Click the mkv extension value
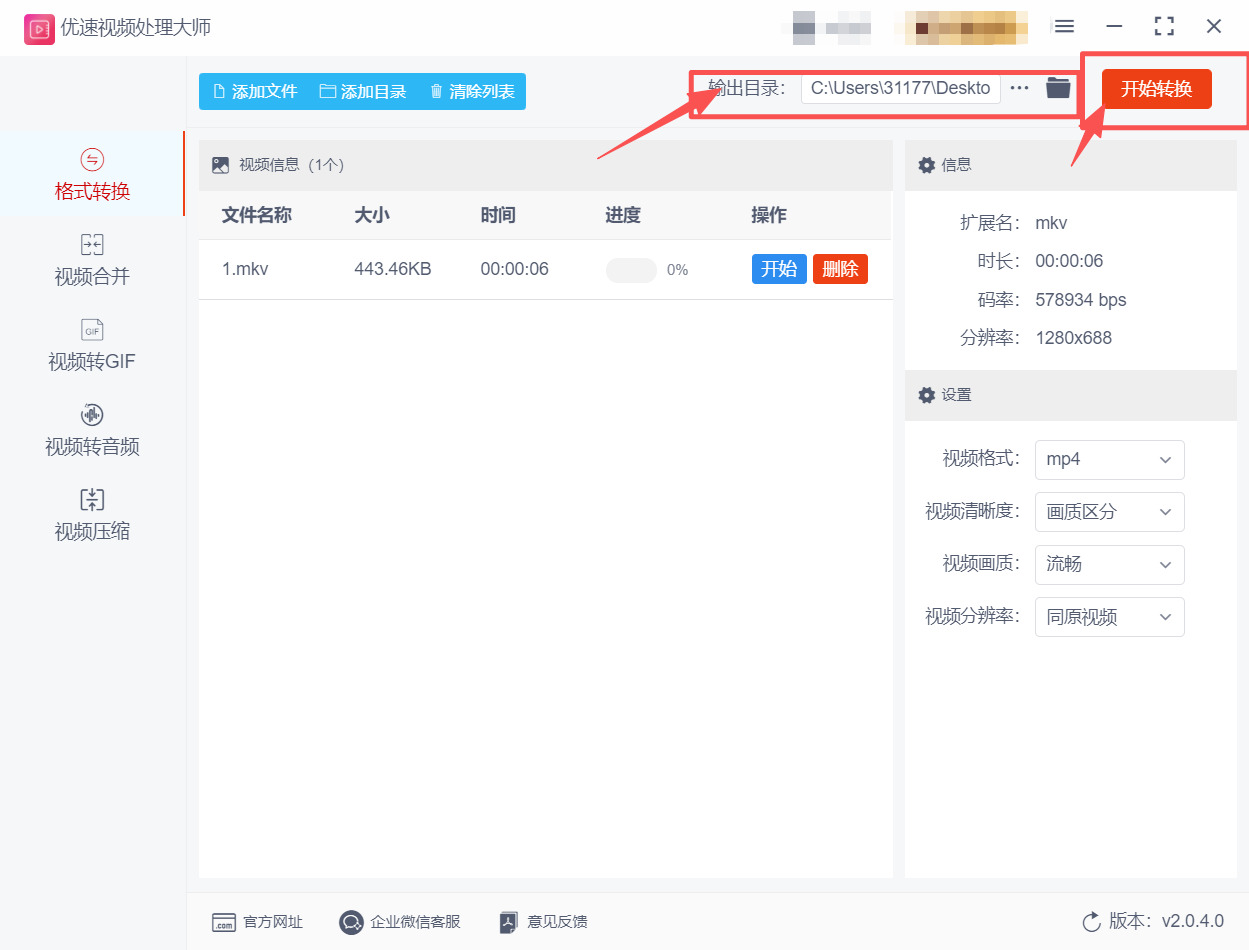Screen dimensions: 1249x950 (1051, 223)
